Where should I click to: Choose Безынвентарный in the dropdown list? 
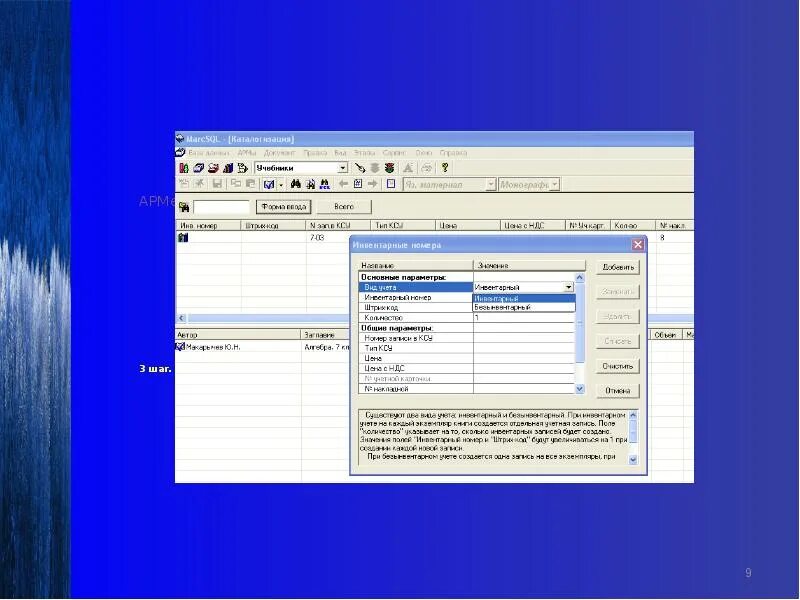point(524,307)
